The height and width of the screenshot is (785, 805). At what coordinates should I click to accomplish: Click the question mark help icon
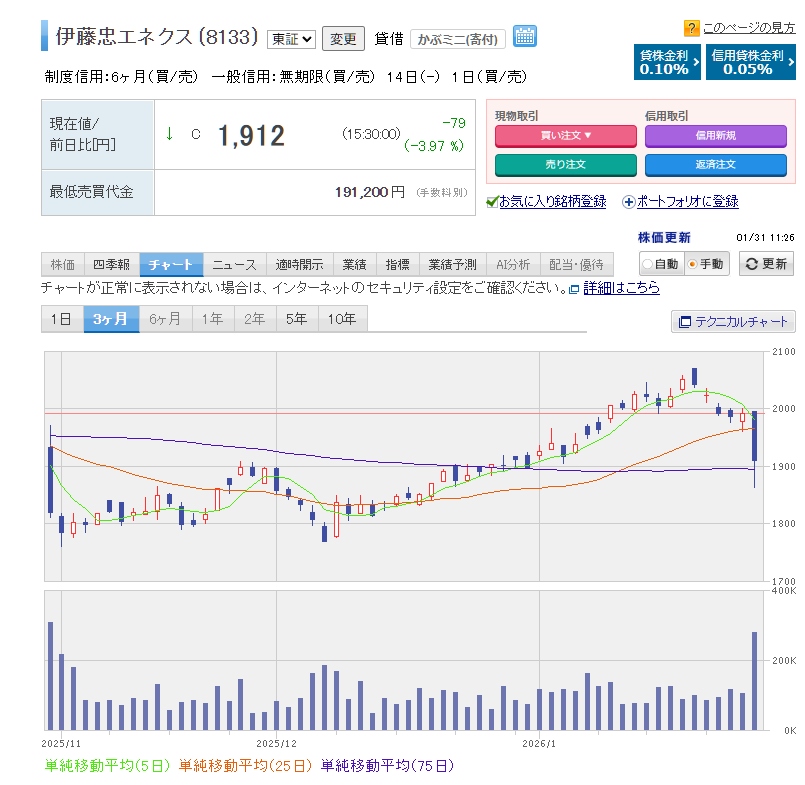tap(691, 28)
